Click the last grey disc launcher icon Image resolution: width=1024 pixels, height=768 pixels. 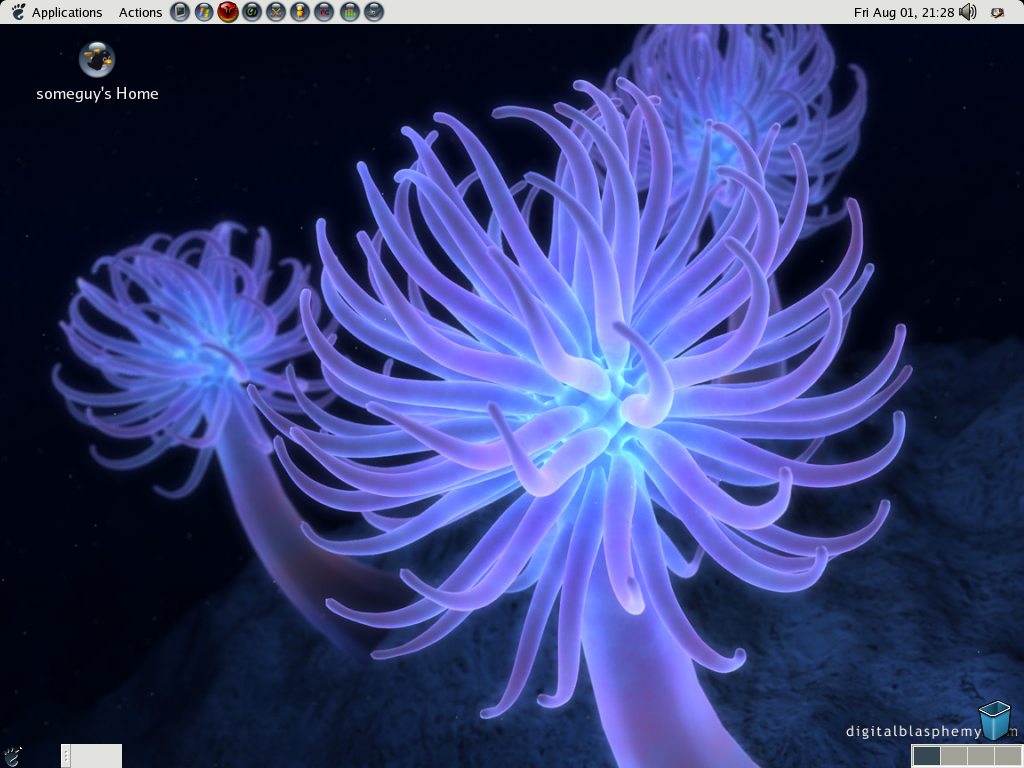tap(373, 12)
